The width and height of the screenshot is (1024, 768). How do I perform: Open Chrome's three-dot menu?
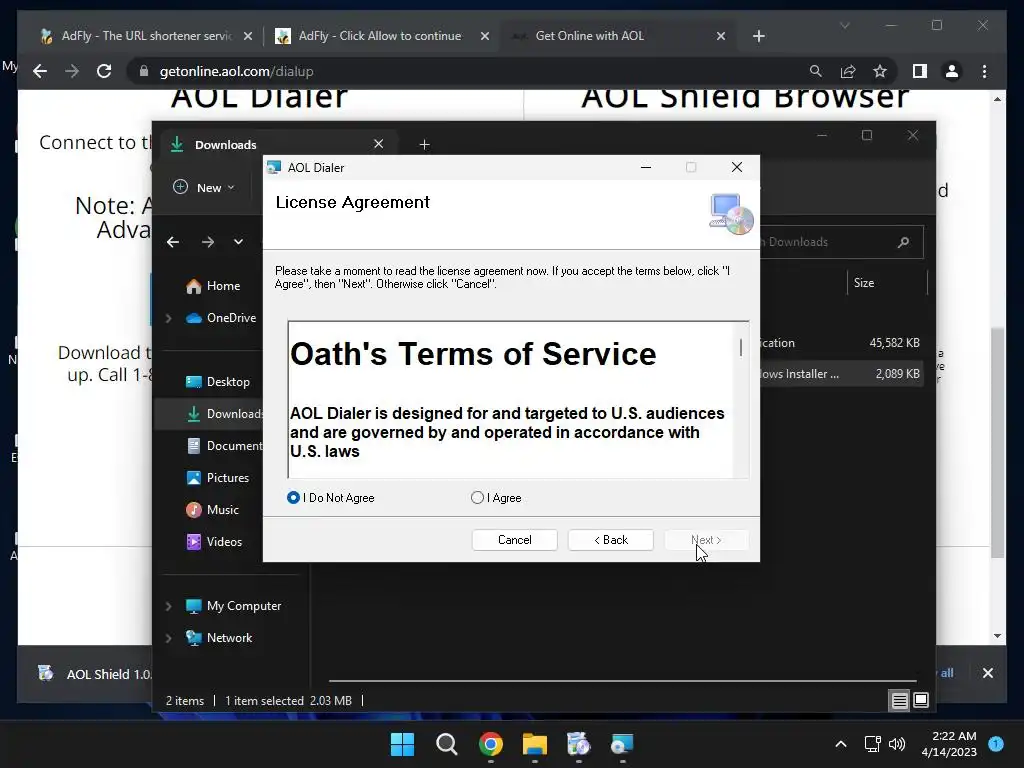(x=984, y=71)
